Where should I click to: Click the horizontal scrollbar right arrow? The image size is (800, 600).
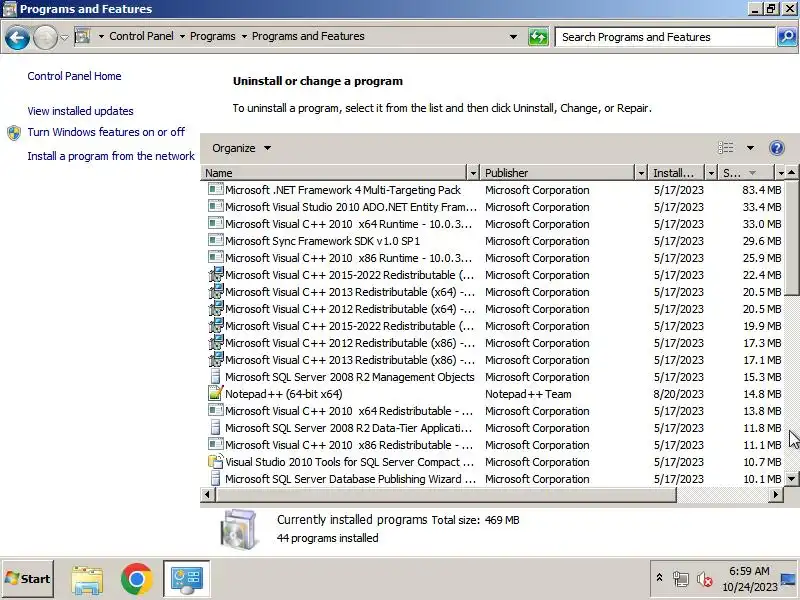[776, 494]
